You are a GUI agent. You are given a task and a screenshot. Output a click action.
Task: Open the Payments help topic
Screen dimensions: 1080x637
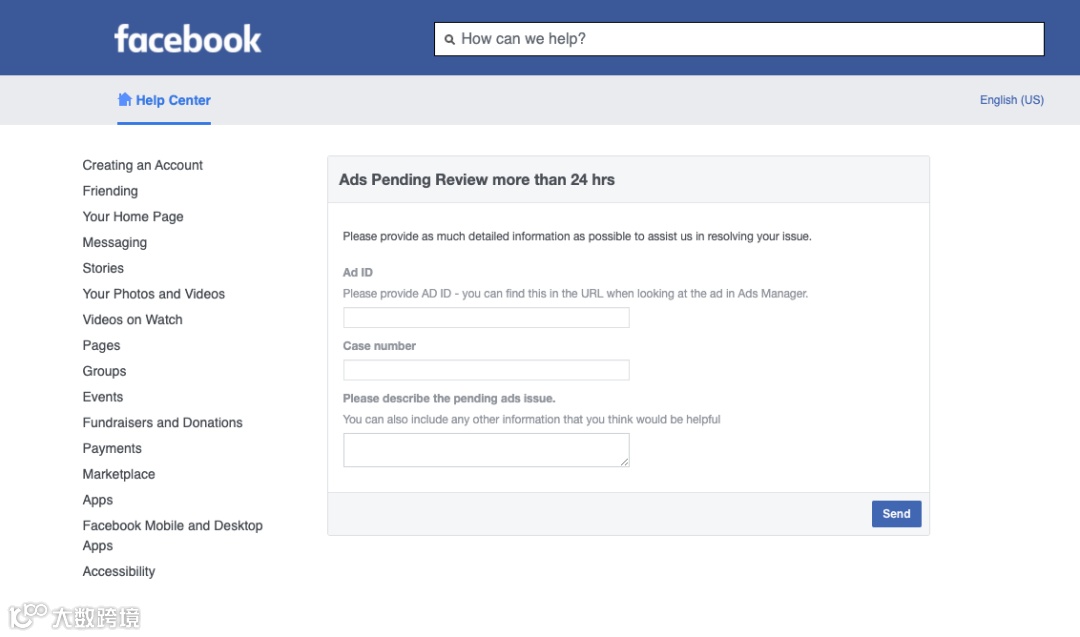112,448
